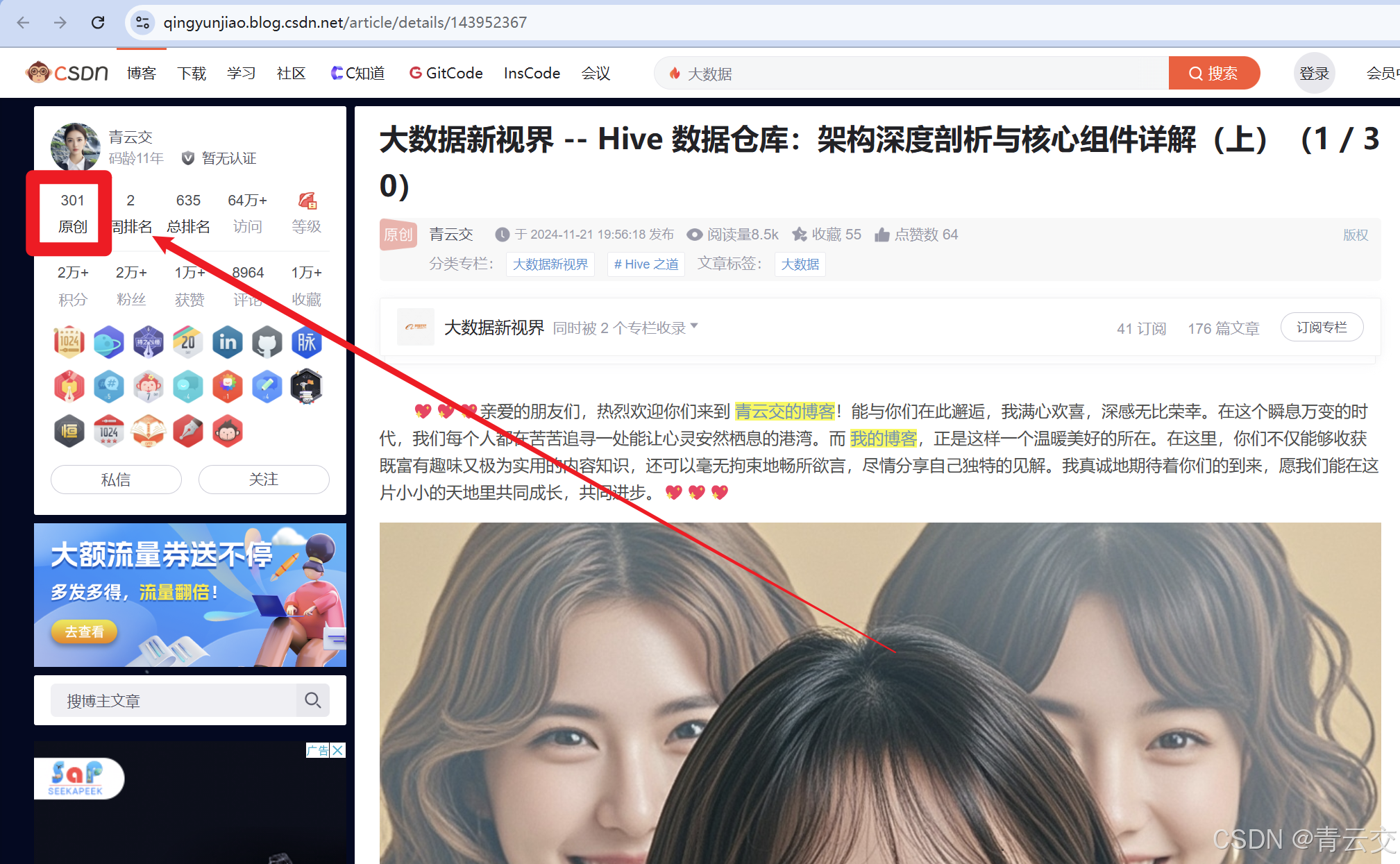Click the CSDN logo
The height and width of the screenshot is (864, 1400).
pyautogui.click(x=67, y=72)
